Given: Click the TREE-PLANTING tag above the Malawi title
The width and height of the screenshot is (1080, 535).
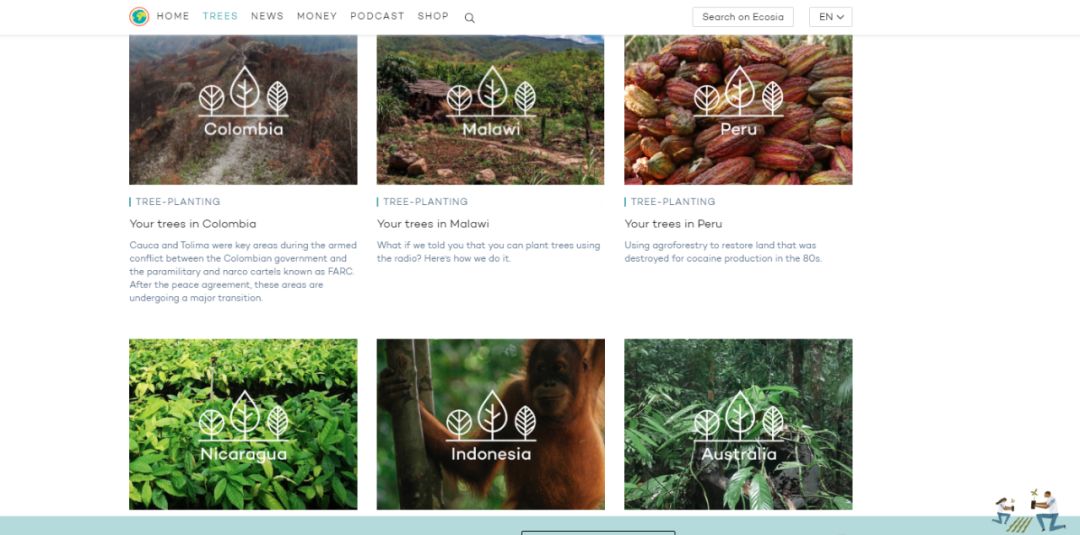Looking at the screenshot, I should [426, 202].
